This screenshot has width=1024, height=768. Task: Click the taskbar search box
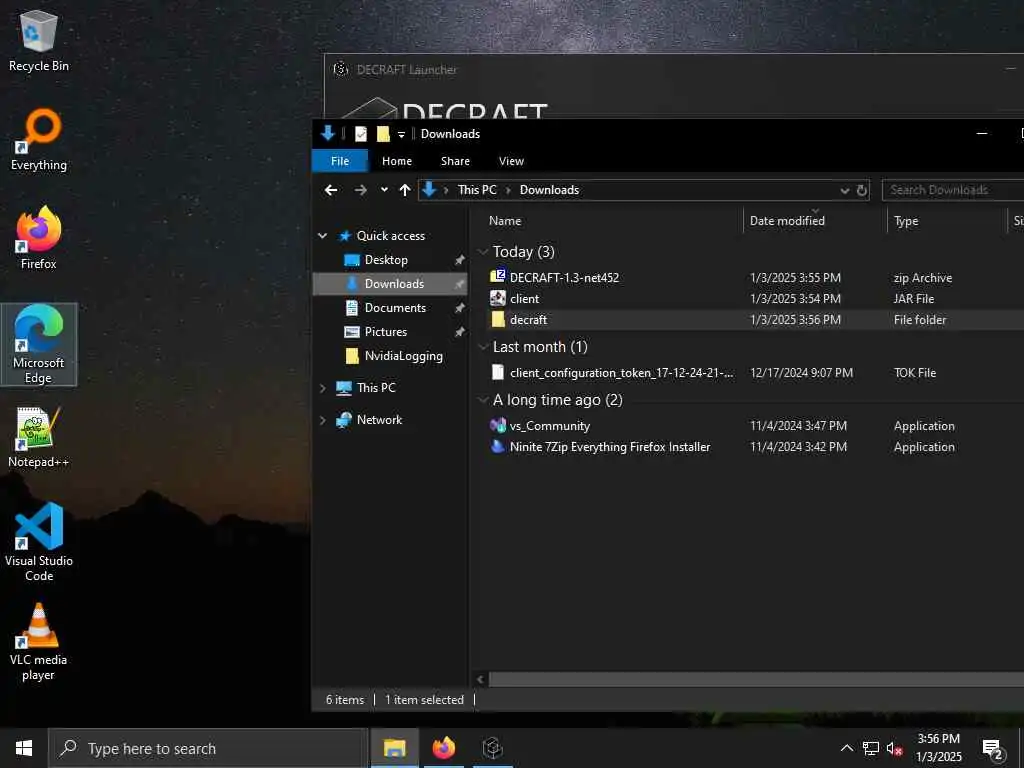[208, 748]
